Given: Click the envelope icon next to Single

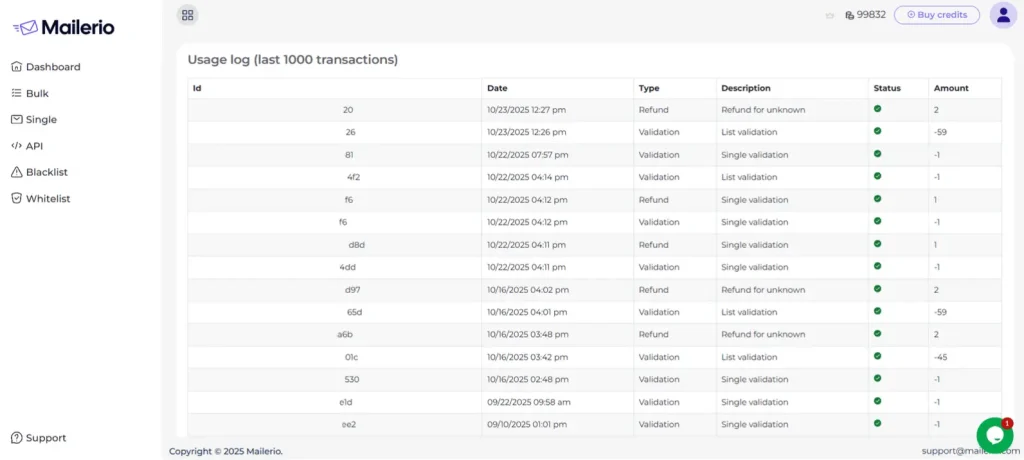Looking at the screenshot, I should pyautogui.click(x=17, y=120).
